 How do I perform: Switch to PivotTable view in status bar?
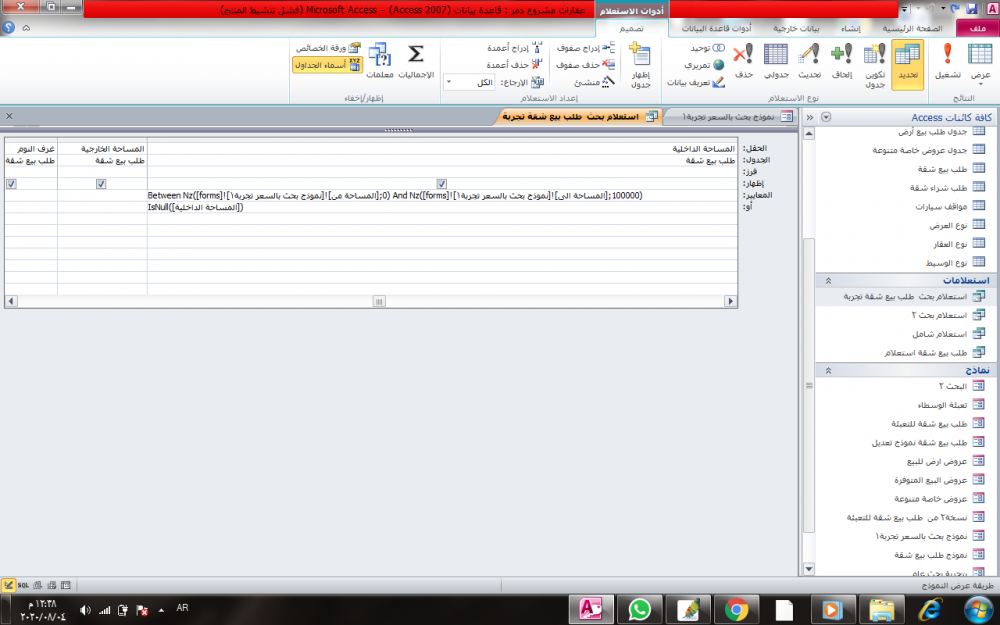[52, 585]
